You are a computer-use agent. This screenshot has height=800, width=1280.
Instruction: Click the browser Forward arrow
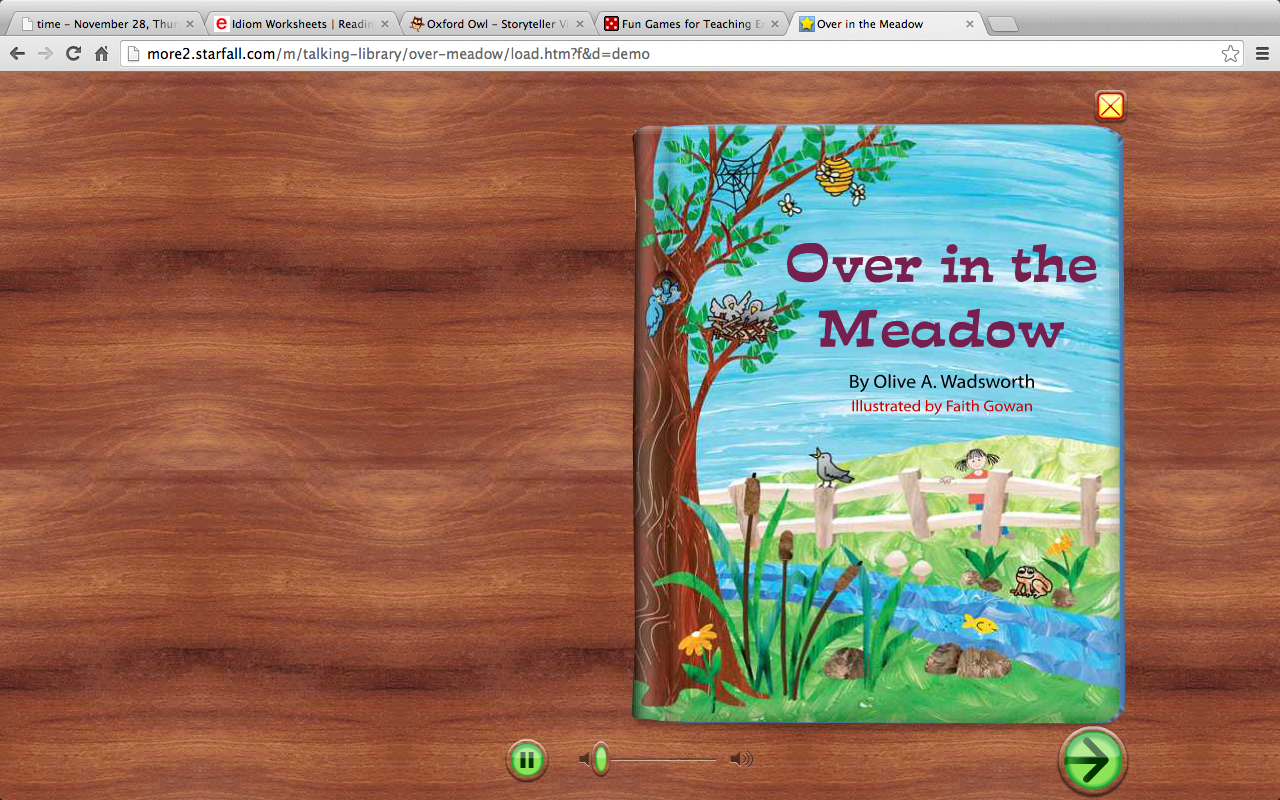pos(45,54)
